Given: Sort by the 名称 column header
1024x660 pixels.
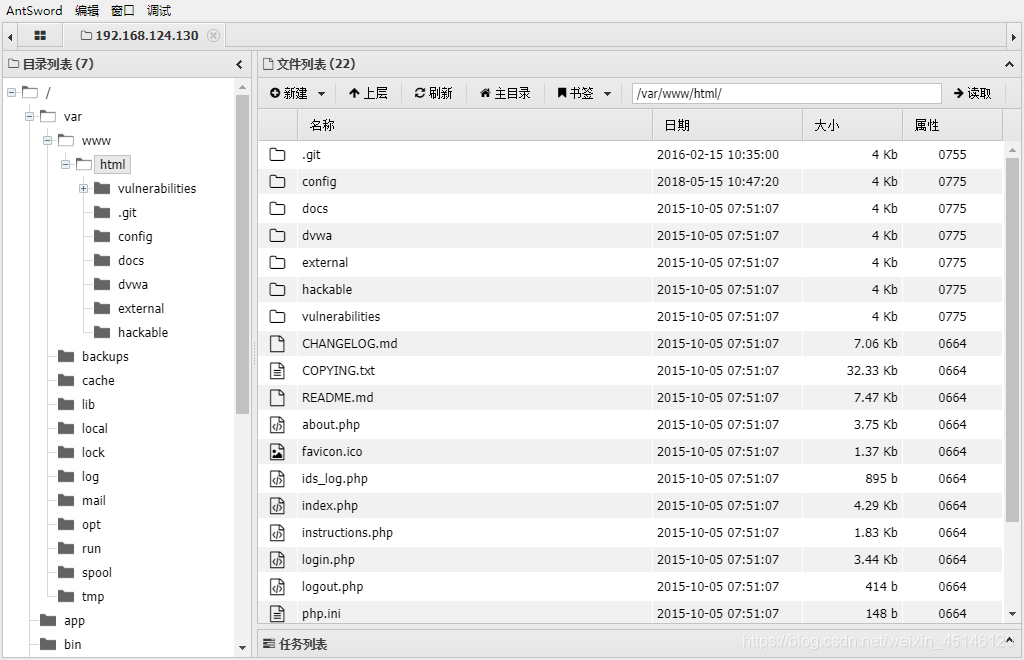Looking at the screenshot, I should [x=475, y=125].
